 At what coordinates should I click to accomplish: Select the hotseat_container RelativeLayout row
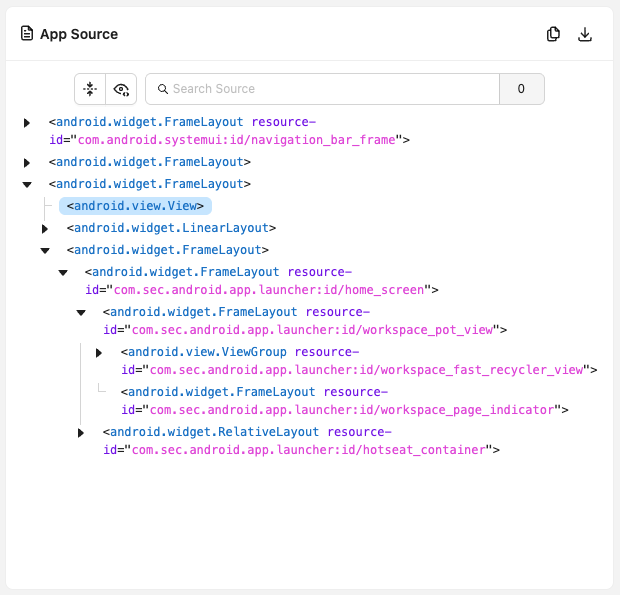301,441
